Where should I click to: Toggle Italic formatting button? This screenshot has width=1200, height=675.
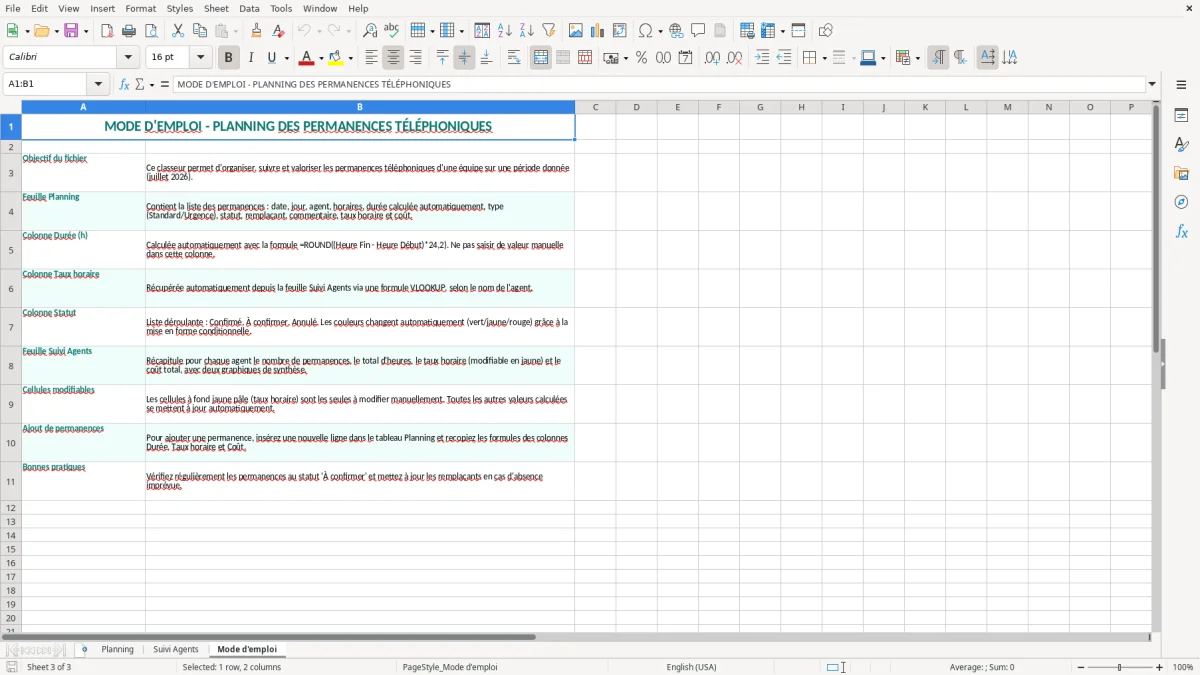[x=250, y=58]
